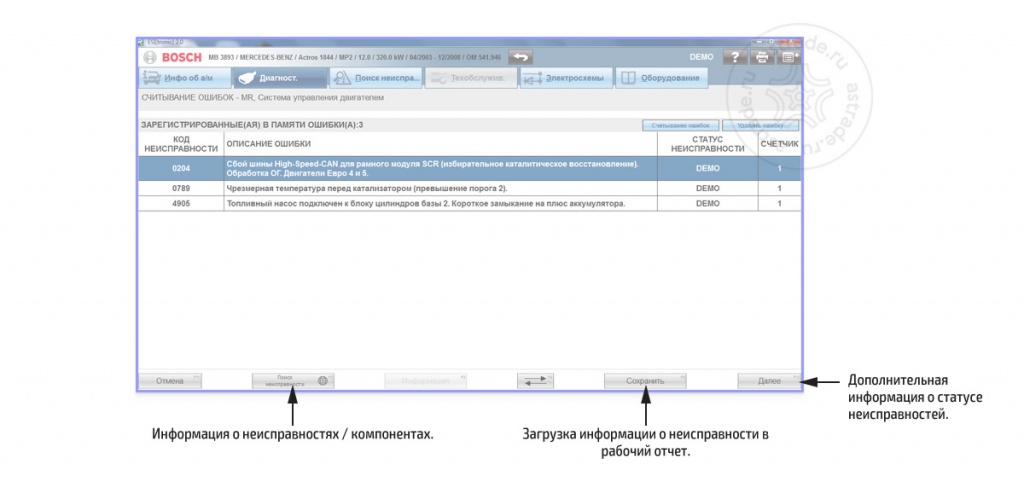Click the 'СЧЕТЧИК' column header

click(780, 144)
